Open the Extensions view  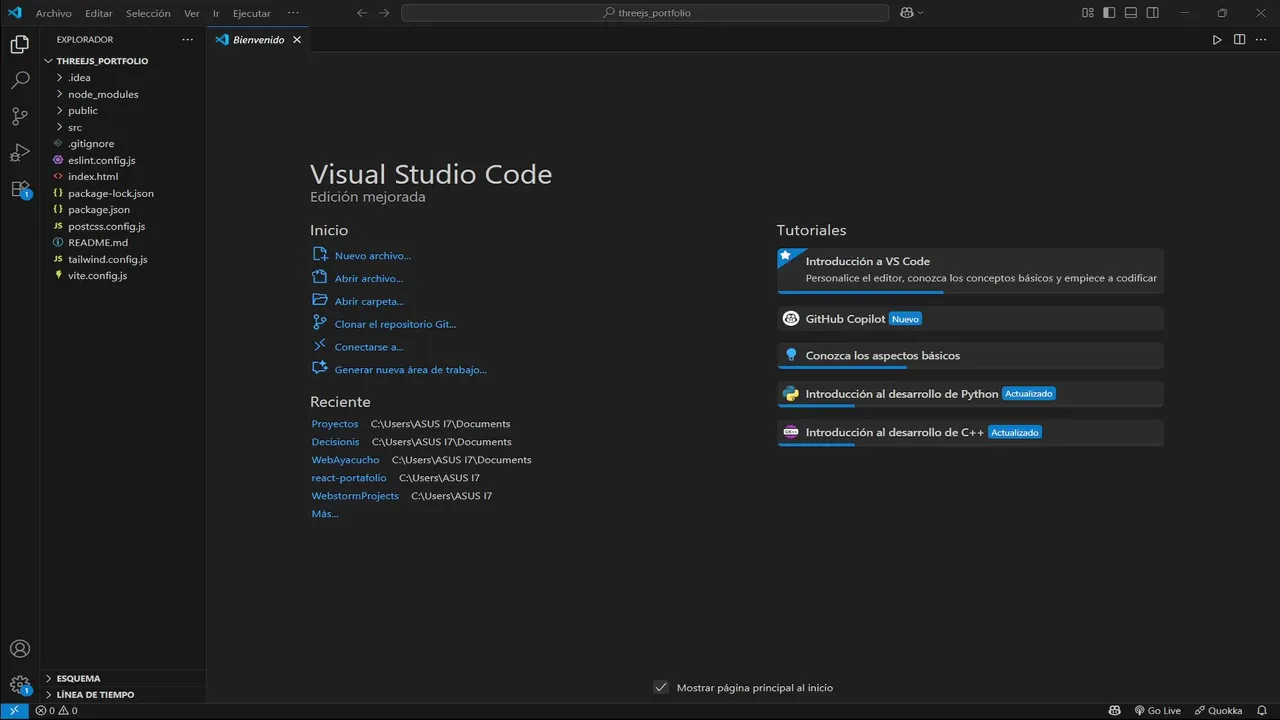tap(19, 189)
